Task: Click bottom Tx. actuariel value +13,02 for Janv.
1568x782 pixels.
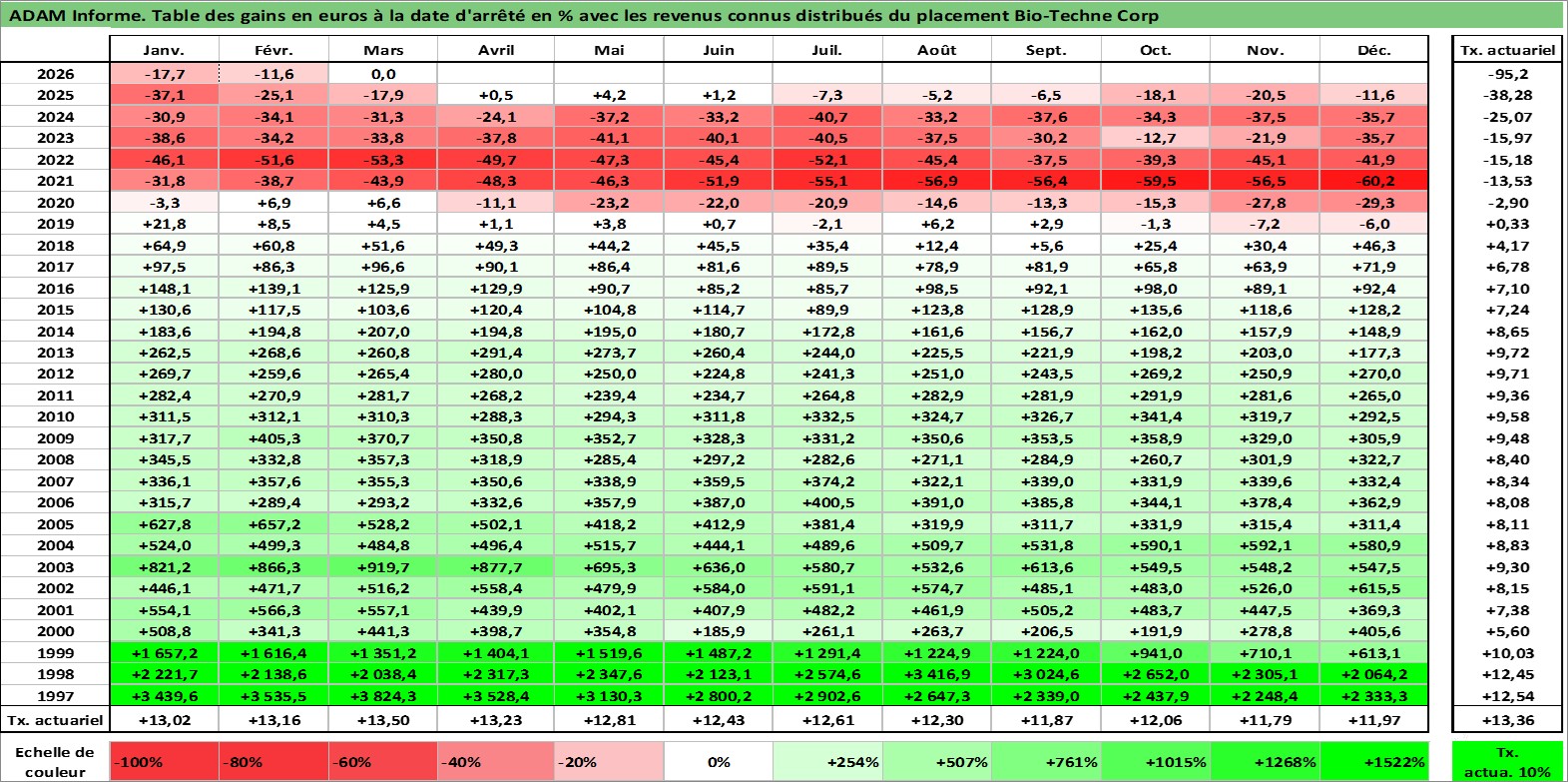Action: coord(164,720)
